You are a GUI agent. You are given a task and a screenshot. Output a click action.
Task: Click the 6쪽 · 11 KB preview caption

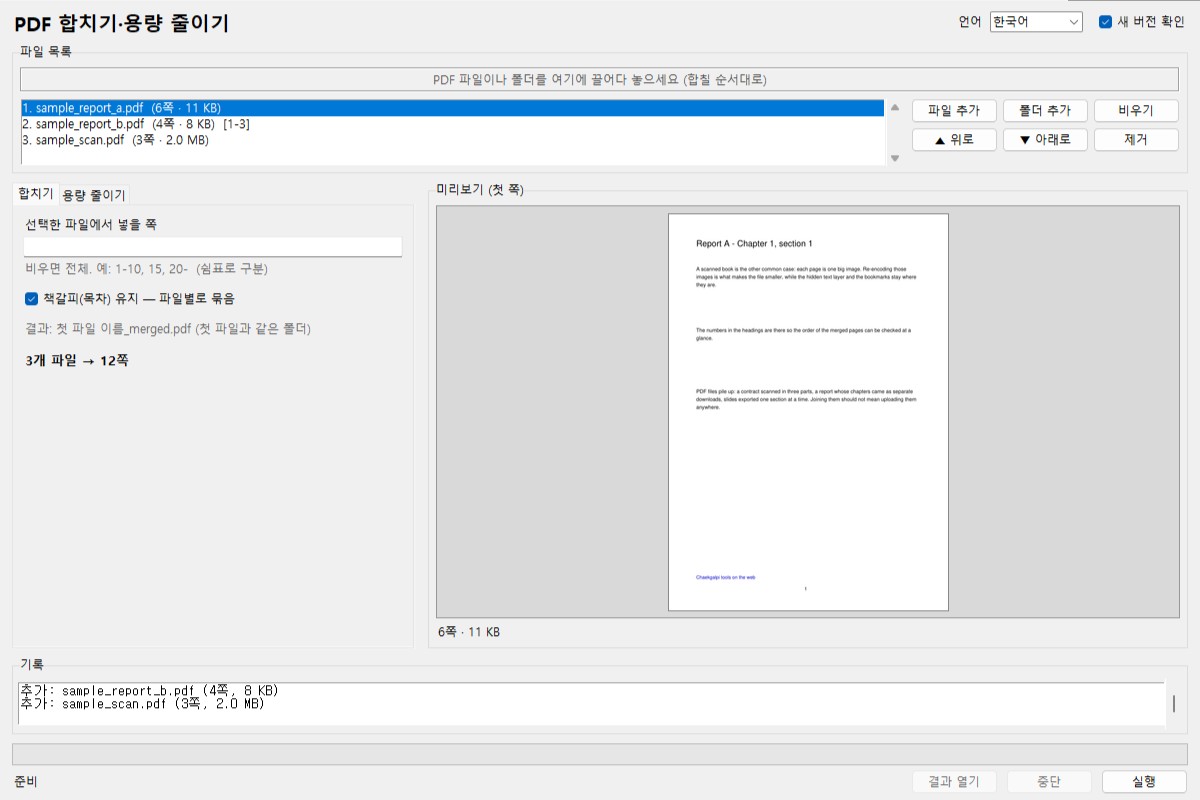point(469,632)
